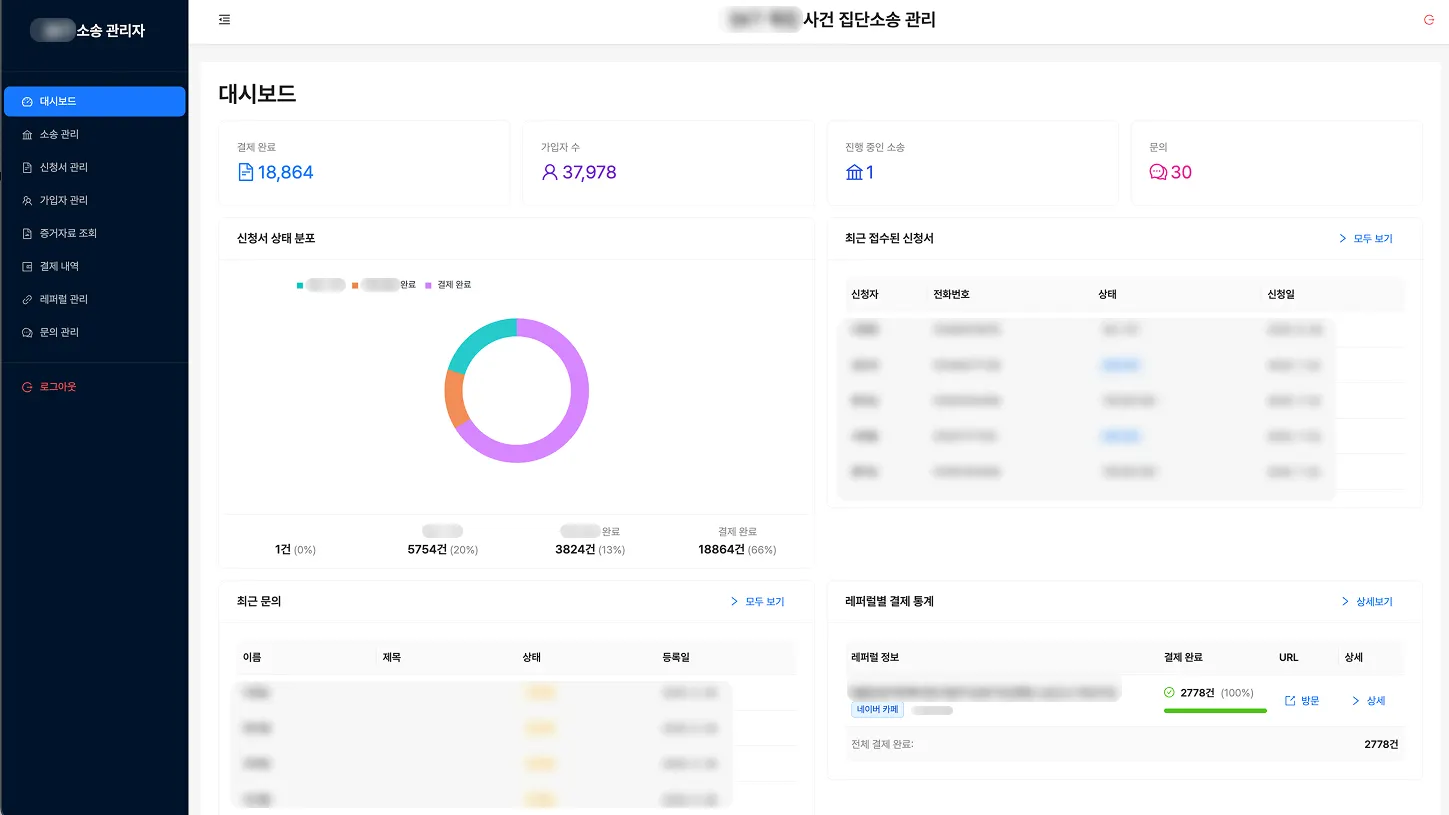Click the 신청서 상태 분포 heading
The width and height of the screenshot is (1449, 815).
(x=276, y=238)
